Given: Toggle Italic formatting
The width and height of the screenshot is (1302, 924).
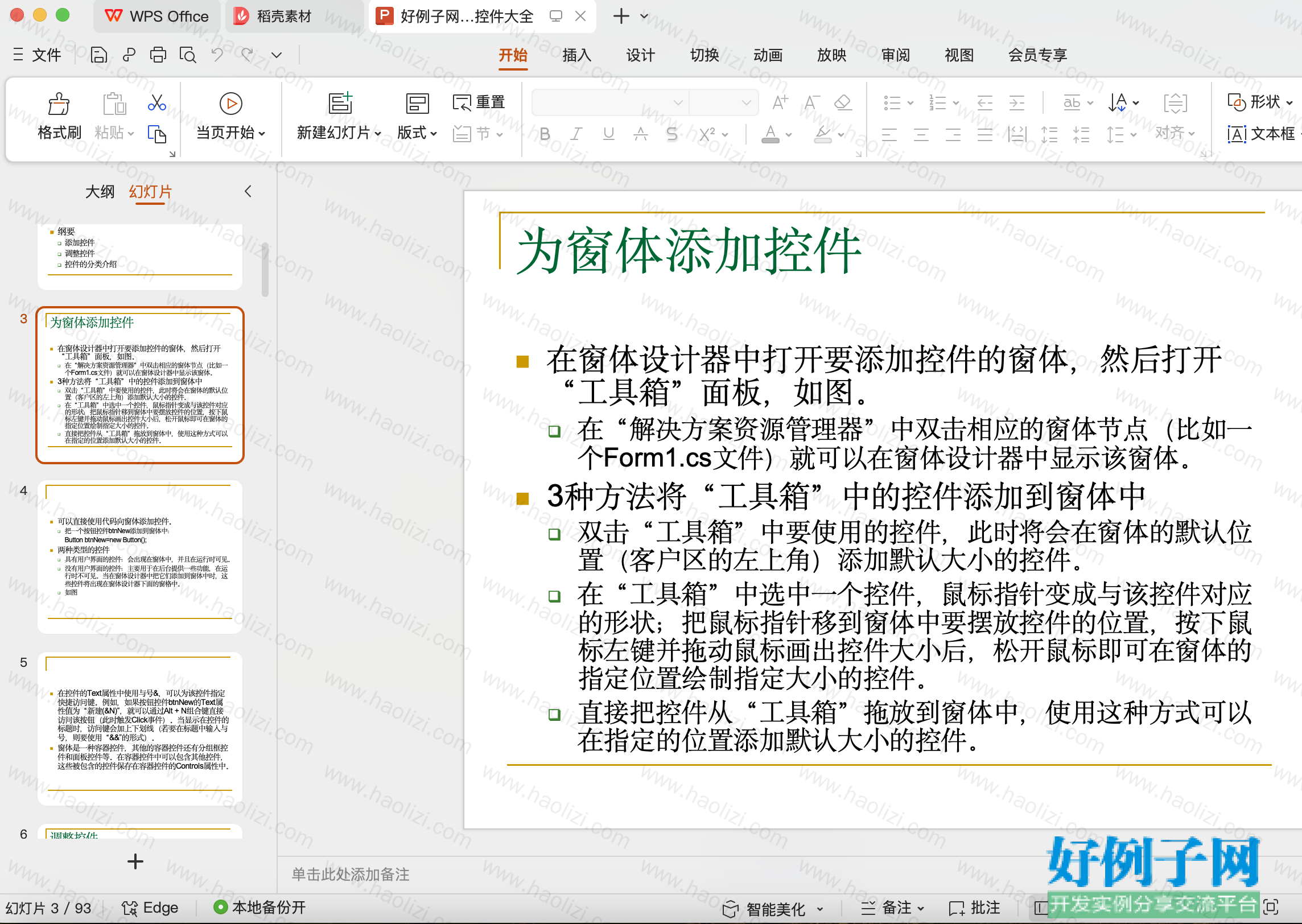Looking at the screenshot, I should pyautogui.click(x=576, y=134).
